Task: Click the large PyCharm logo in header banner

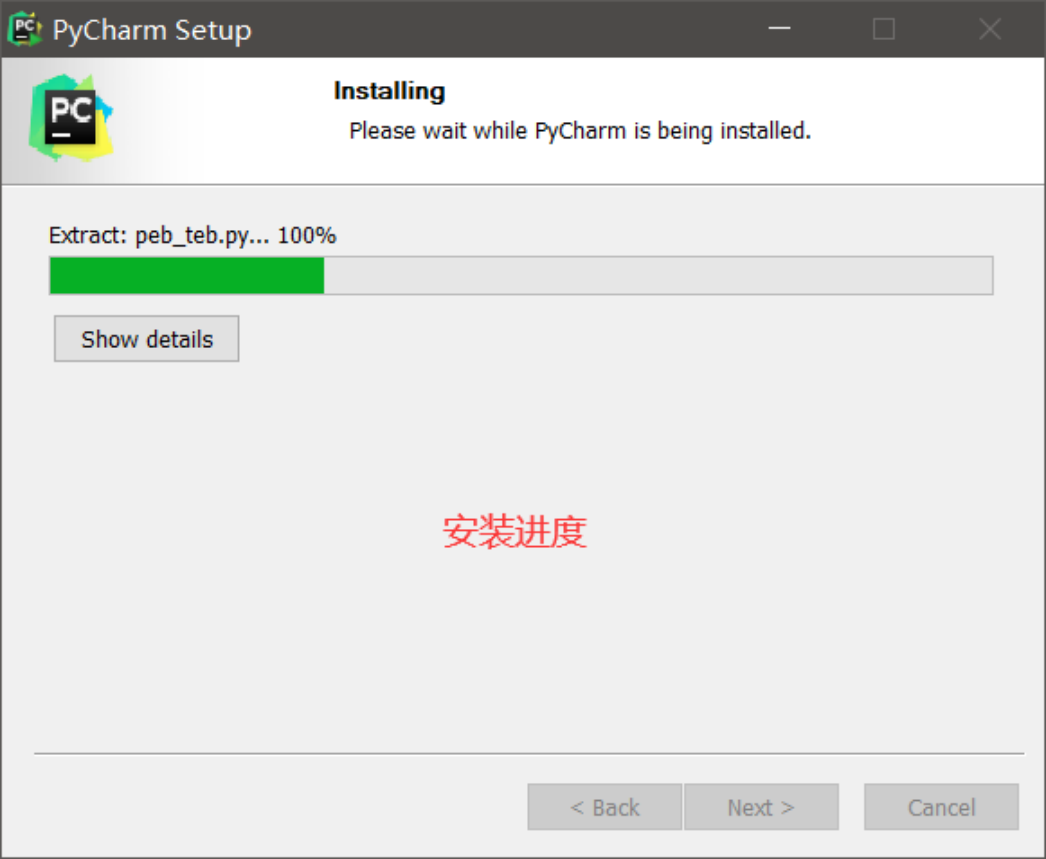Action: [x=71, y=118]
